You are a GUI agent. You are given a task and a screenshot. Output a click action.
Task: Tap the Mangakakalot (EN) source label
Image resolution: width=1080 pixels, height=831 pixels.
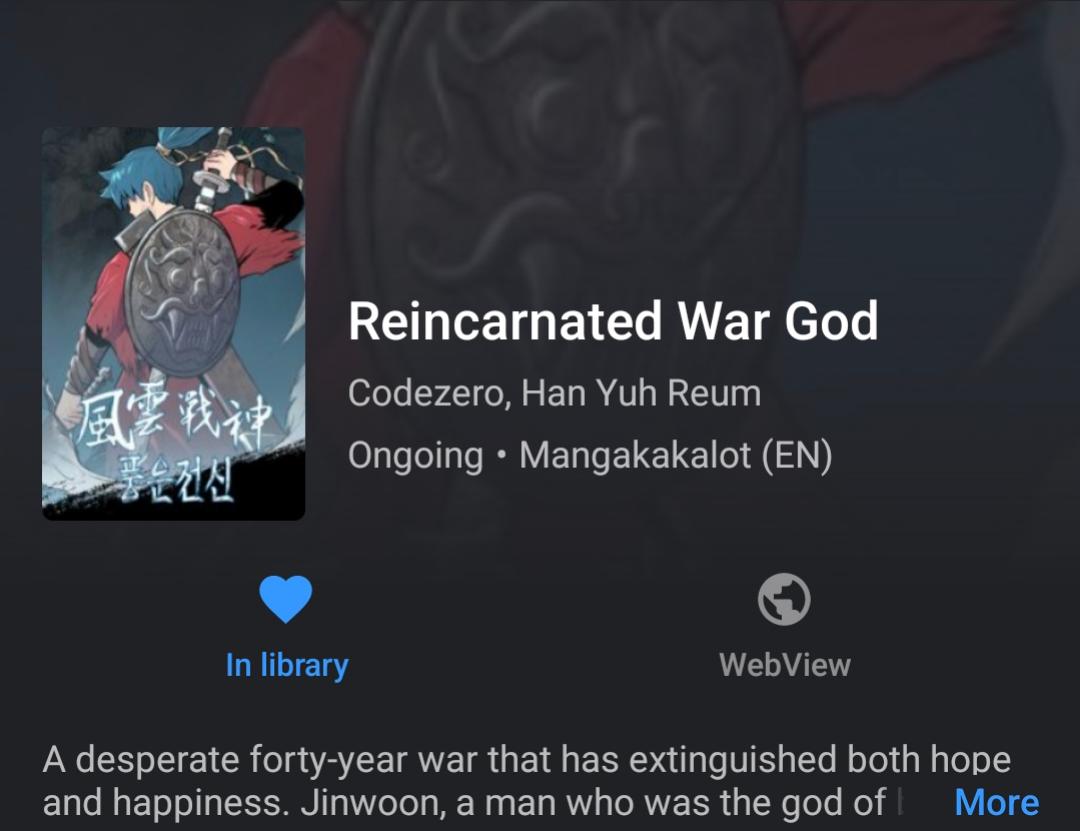[676, 456]
